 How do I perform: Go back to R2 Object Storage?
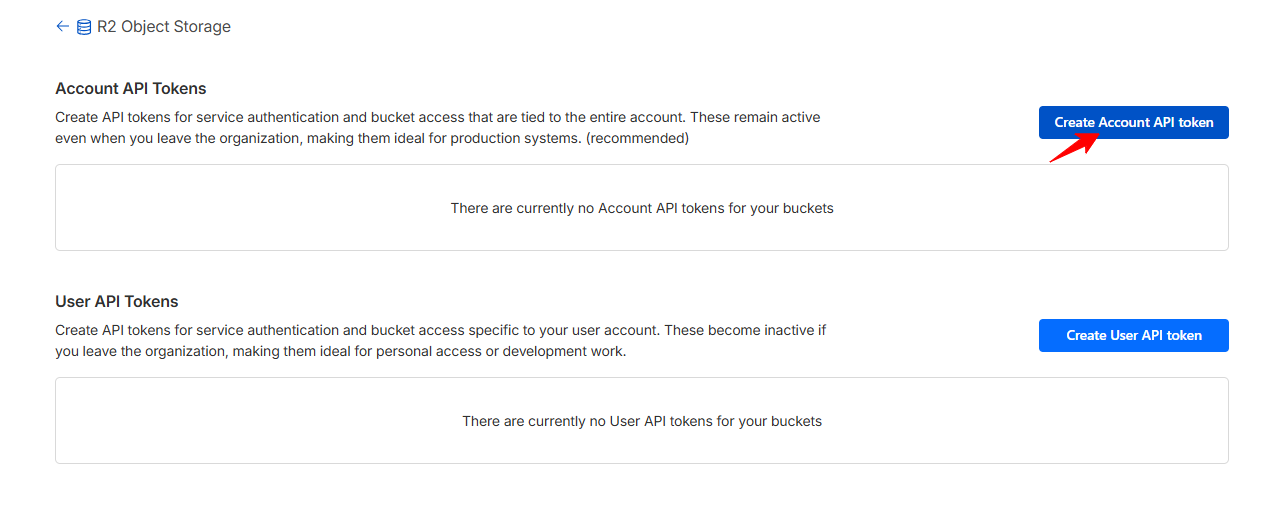pos(164,27)
